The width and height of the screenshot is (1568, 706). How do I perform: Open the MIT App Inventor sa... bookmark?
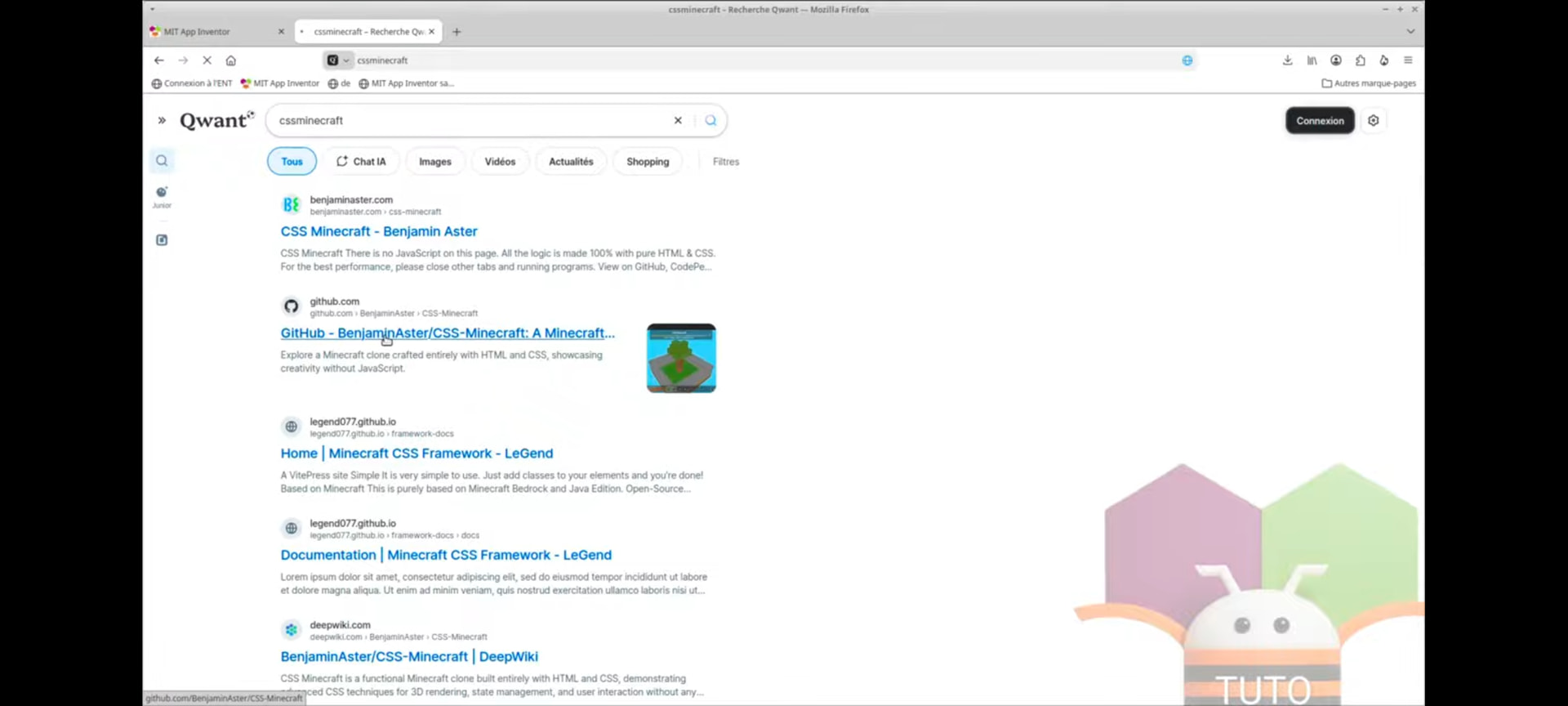[x=407, y=83]
